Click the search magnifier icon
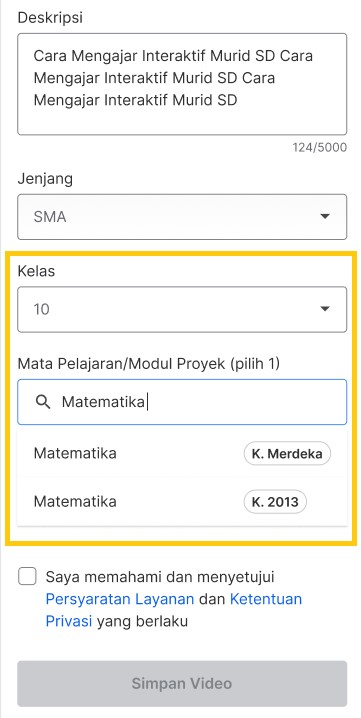Viewport: 361px width, 718px height. click(43, 403)
